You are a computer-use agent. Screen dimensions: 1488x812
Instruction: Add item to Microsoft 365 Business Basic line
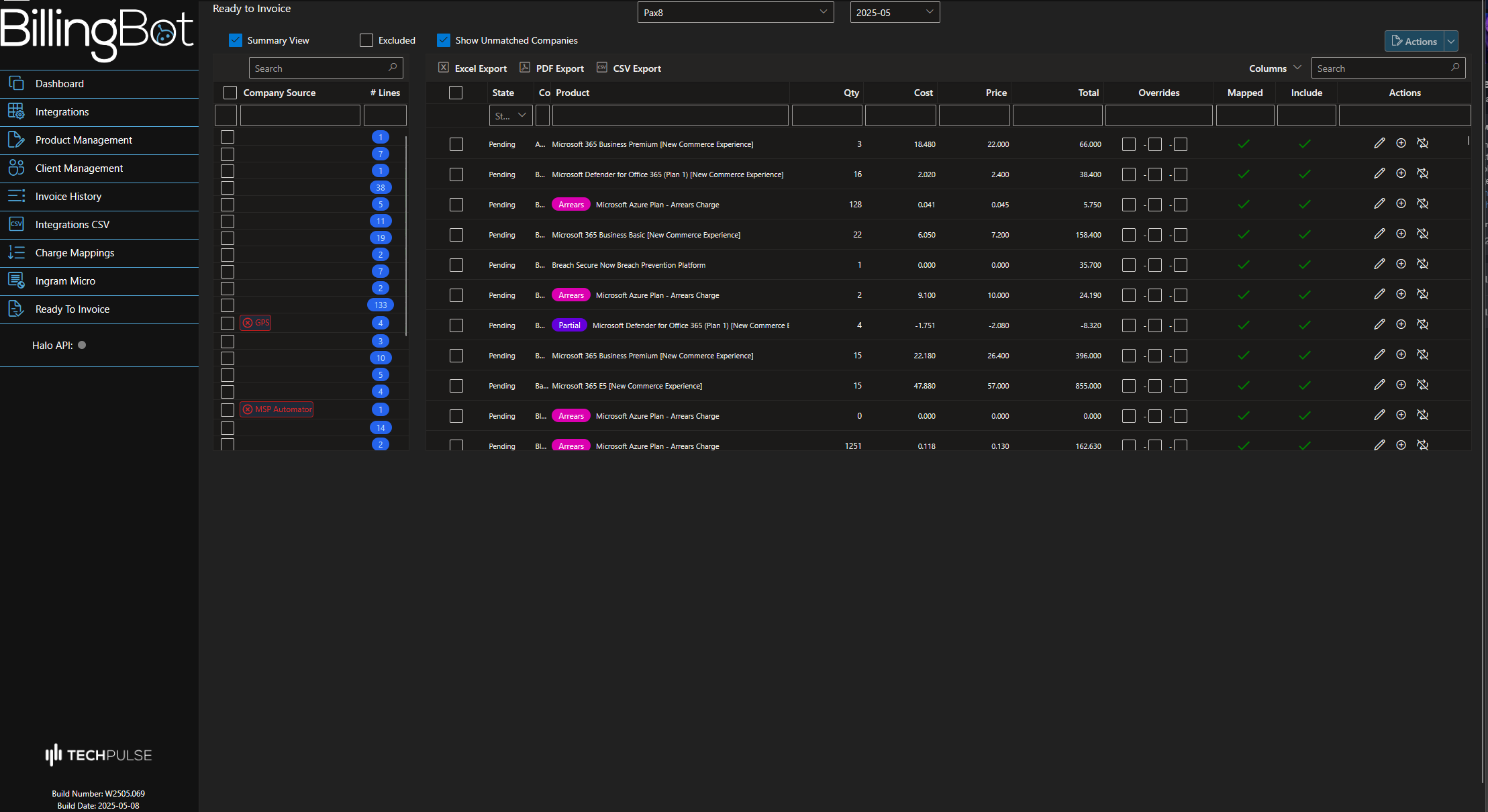coord(1401,234)
